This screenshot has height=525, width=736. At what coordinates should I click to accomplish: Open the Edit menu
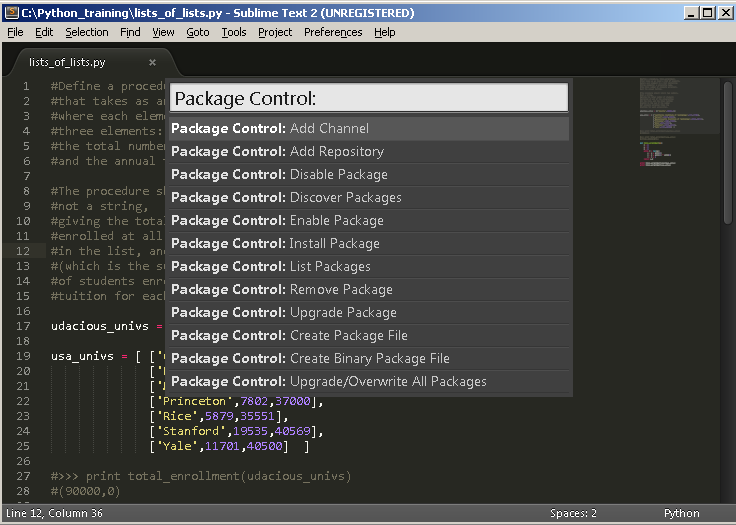coord(44,32)
